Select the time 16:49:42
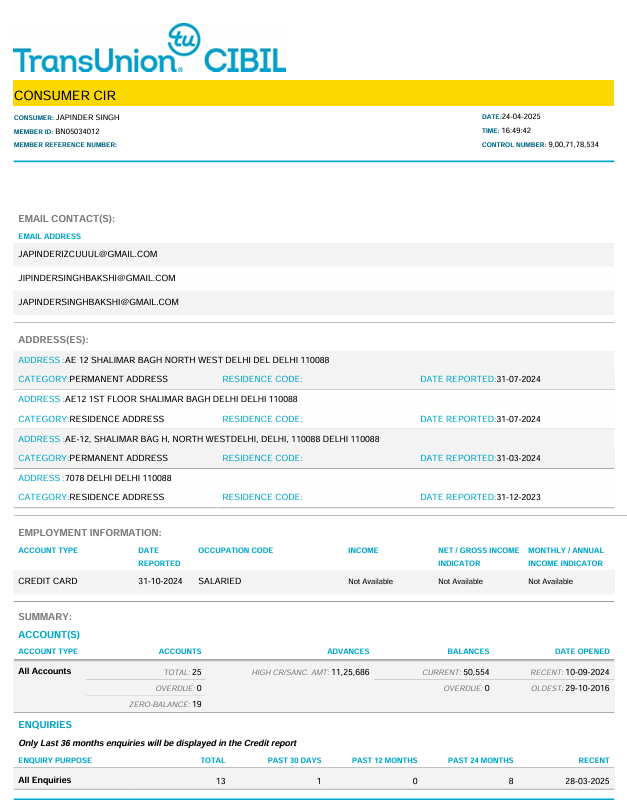The image size is (627, 805). coord(516,130)
